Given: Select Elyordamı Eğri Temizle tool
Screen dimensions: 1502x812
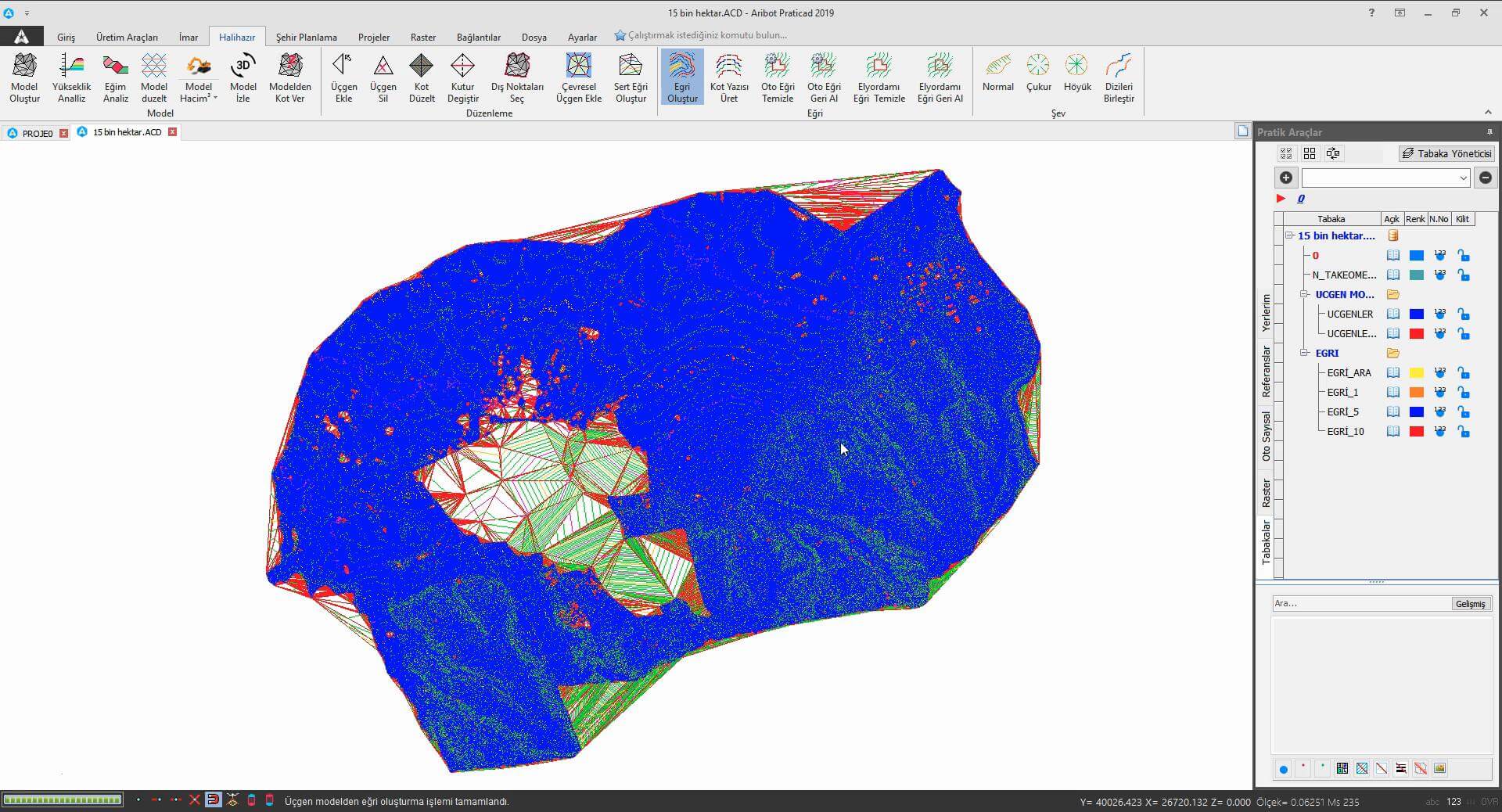Looking at the screenshot, I should pyautogui.click(x=879, y=77).
